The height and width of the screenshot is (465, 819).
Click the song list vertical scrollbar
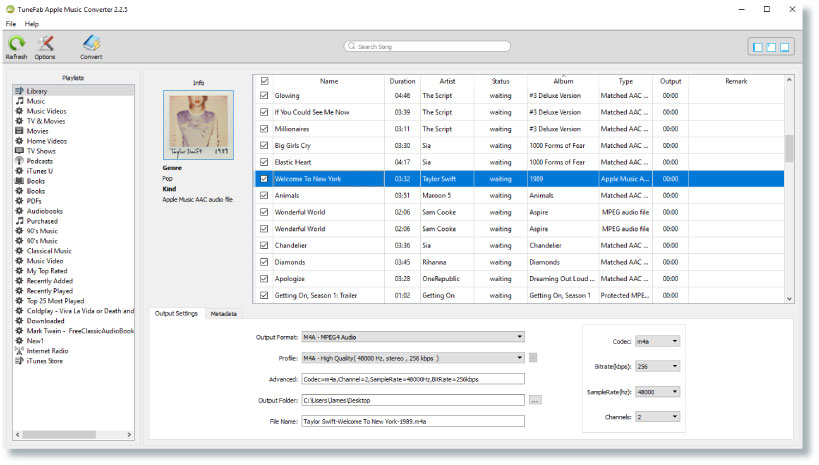coord(789,150)
